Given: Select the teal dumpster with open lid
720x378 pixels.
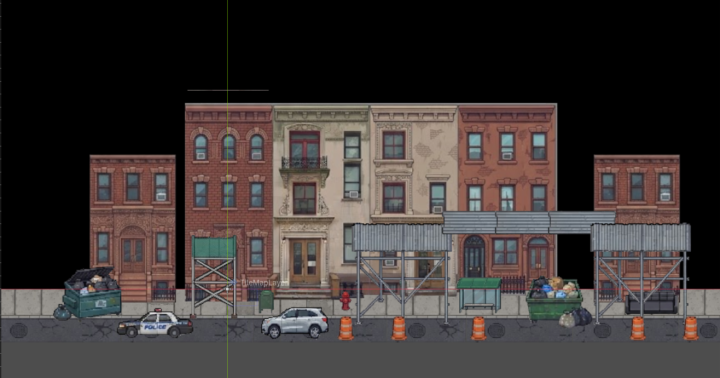Looking at the screenshot, I should pos(92,293).
